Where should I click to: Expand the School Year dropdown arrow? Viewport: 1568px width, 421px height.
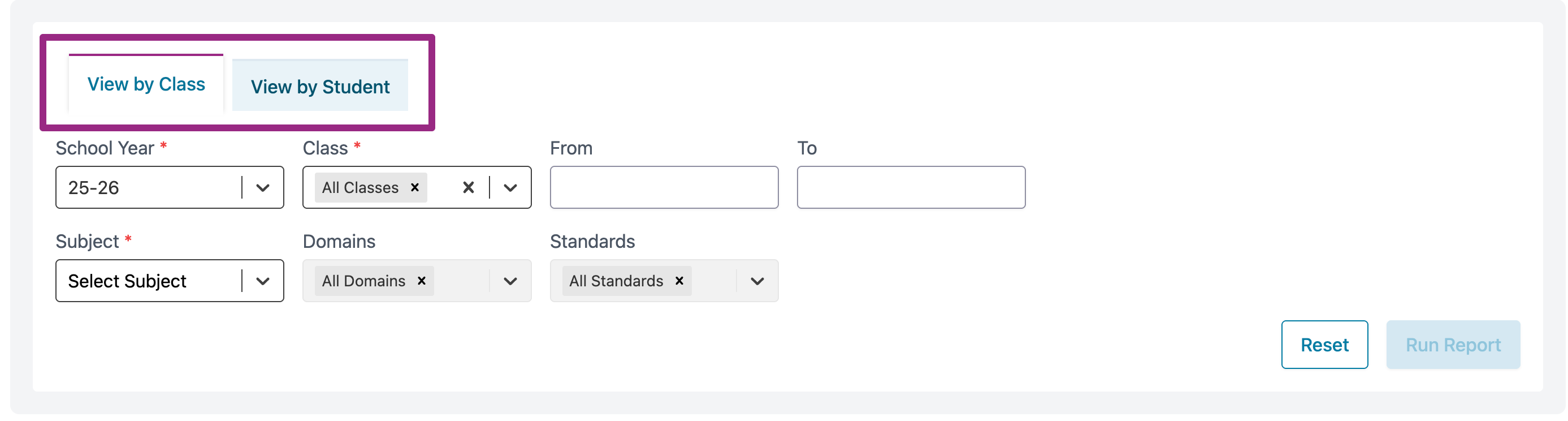click(263, 188)
